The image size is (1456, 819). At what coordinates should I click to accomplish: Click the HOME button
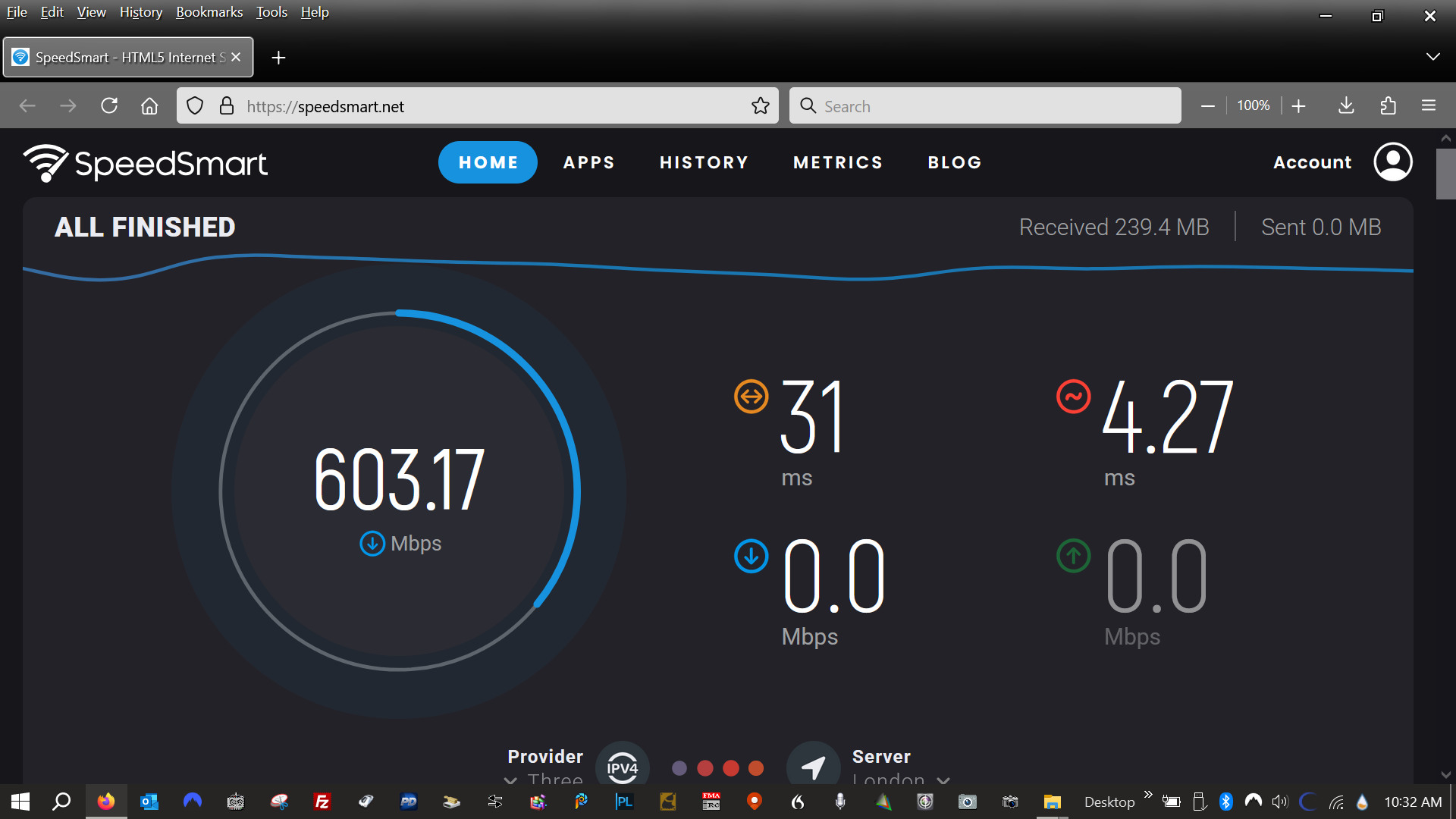[488, 162]
